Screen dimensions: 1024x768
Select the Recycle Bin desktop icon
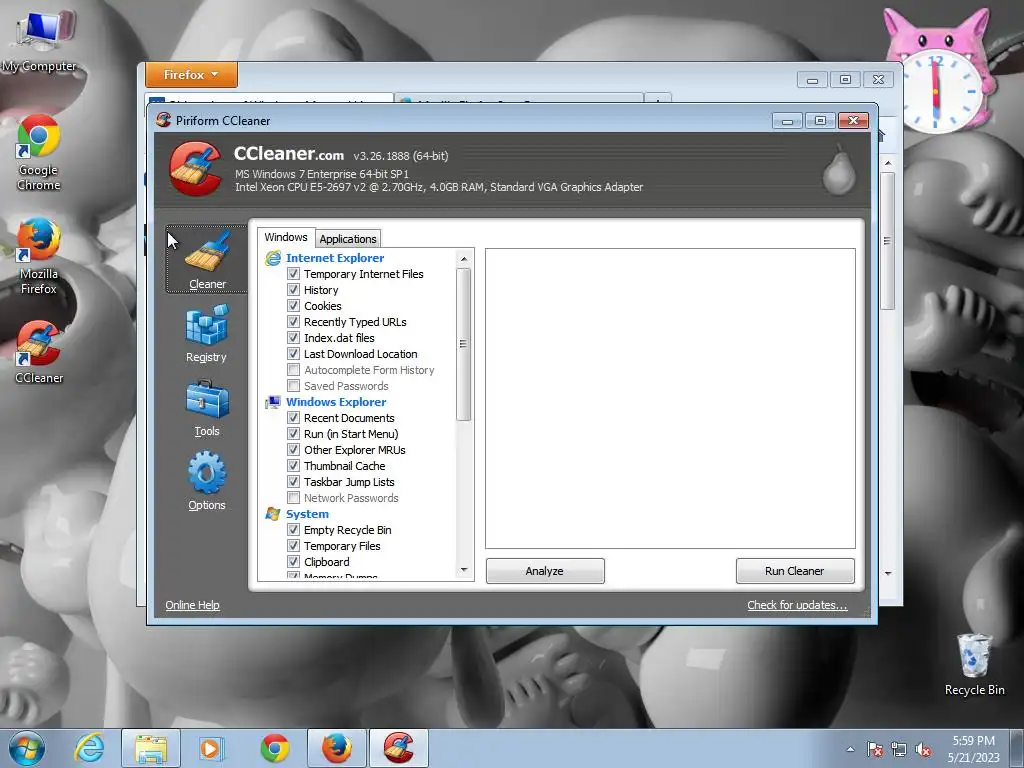[x=974, y=665]
